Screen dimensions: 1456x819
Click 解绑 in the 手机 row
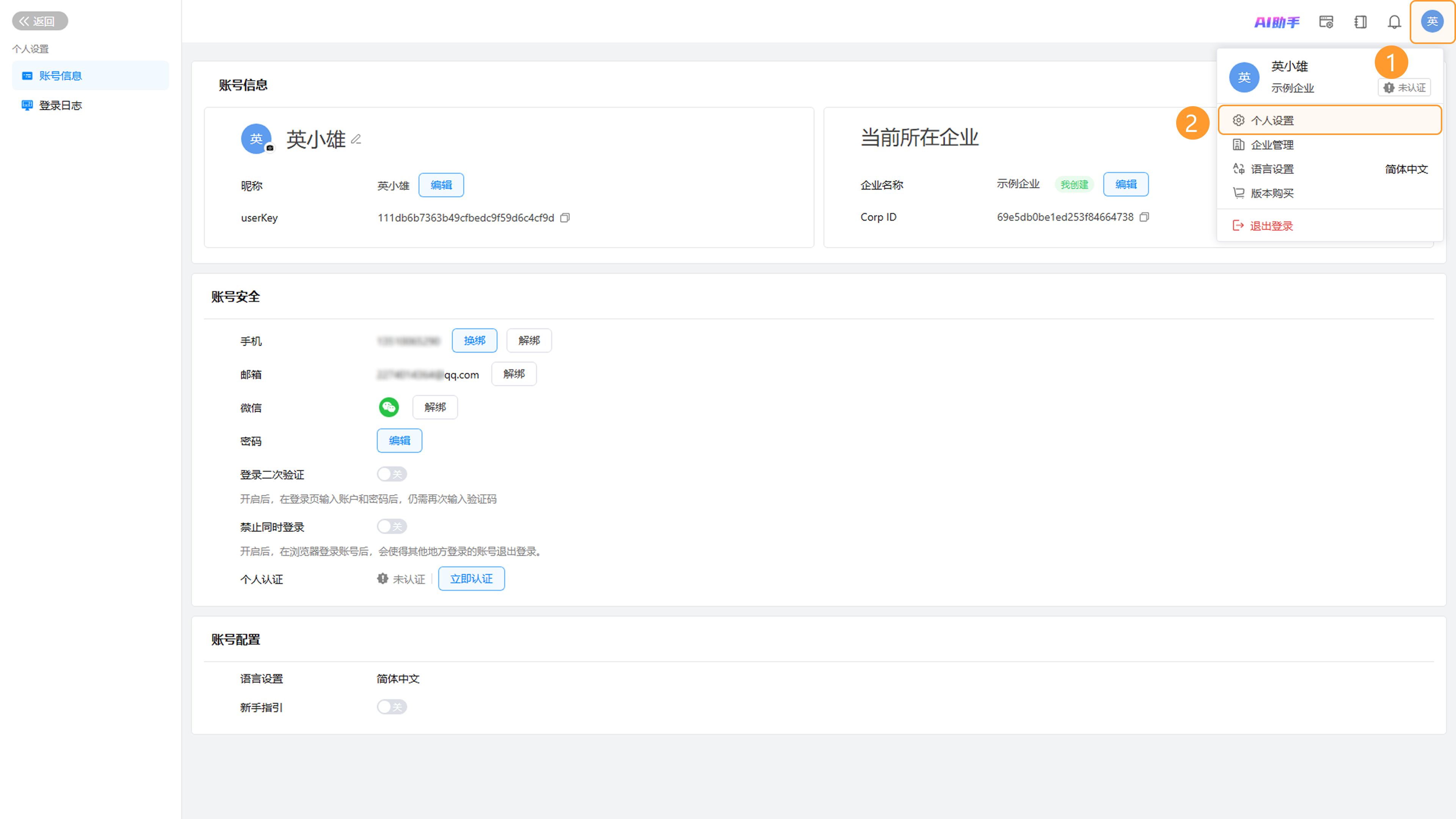pyautogui.click(x=529, y=341)
